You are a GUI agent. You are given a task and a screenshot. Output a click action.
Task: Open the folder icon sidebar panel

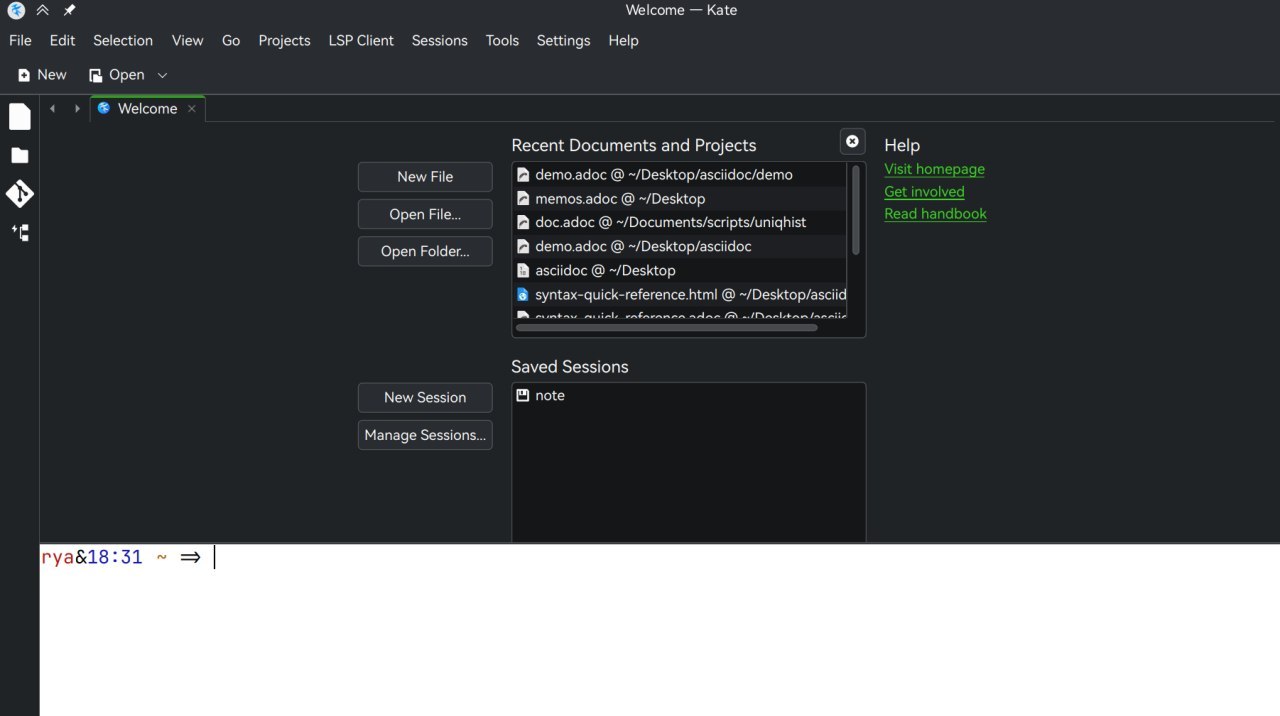20,156
